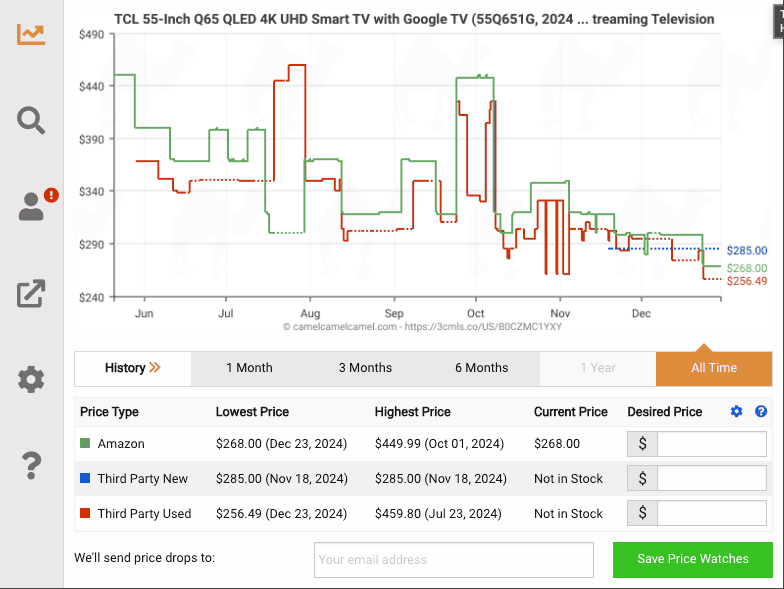The width and height of the screenshot is (784, 589).
Task: Click the blue gear next to Desired Price
Action: 737,412
